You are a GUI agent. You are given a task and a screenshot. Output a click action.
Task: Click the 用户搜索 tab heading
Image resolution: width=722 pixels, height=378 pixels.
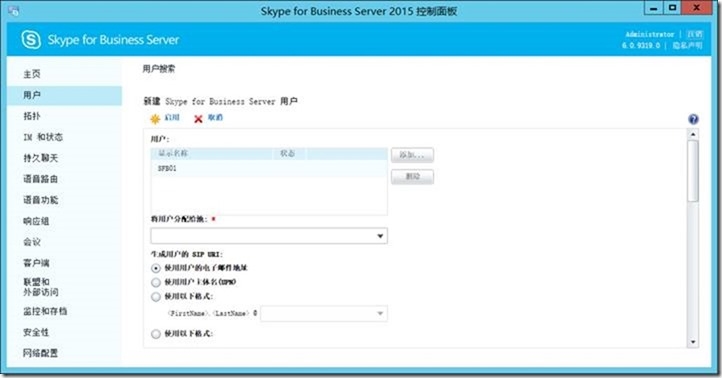click(159, 69)
